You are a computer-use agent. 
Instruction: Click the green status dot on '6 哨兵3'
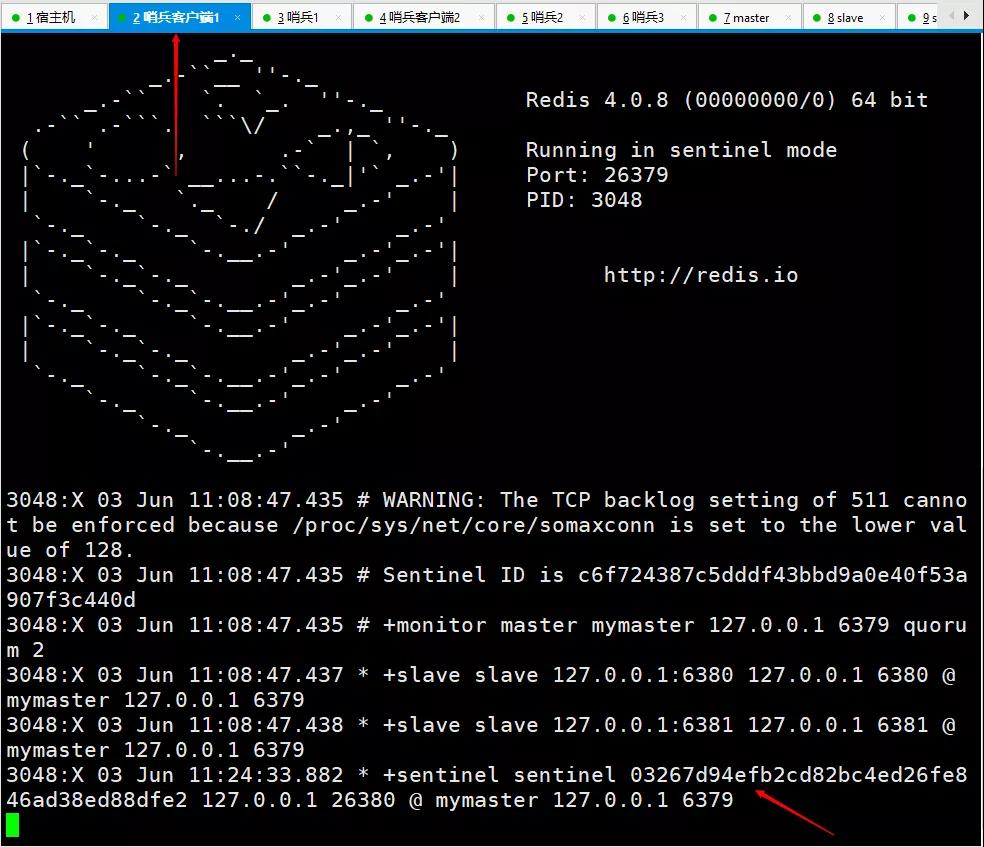tap(612, 18)
